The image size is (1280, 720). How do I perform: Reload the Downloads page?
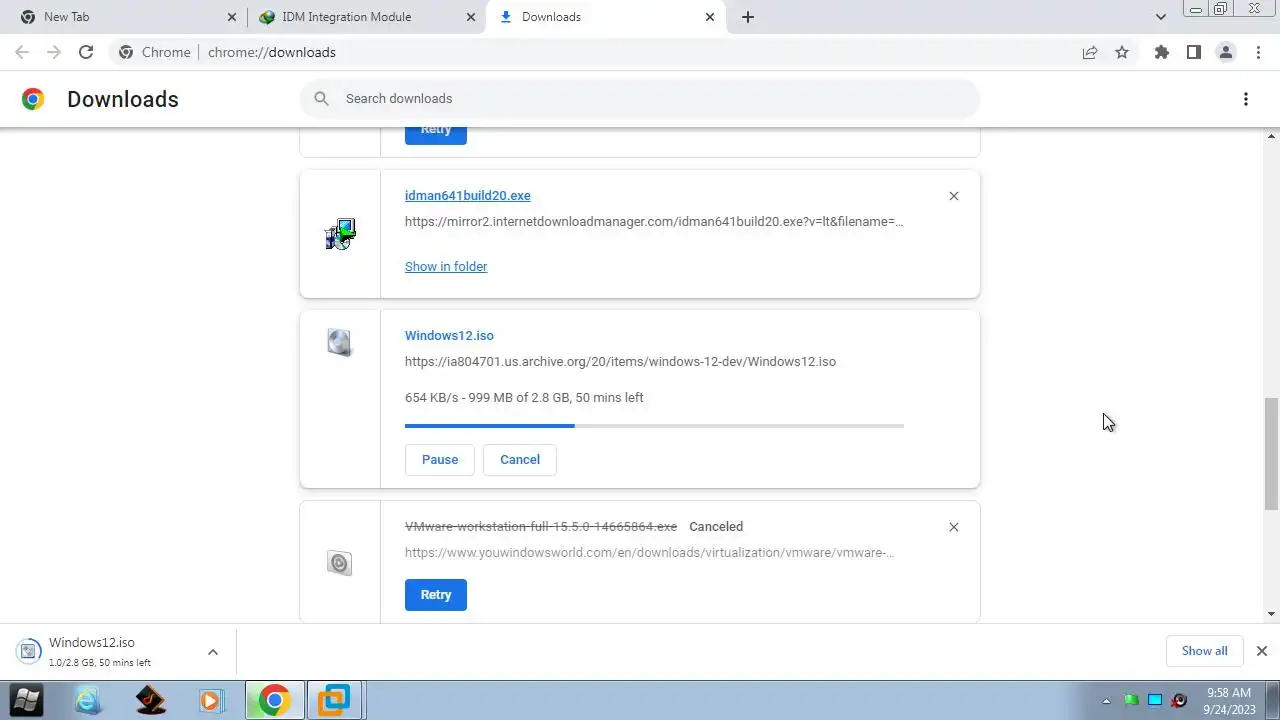point(86,52)
